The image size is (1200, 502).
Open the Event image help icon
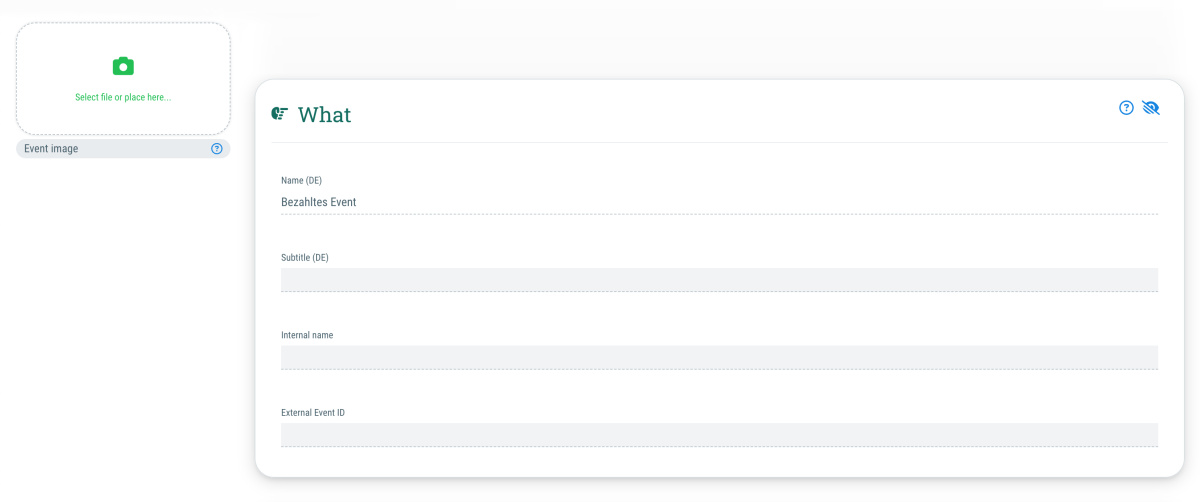217,148
